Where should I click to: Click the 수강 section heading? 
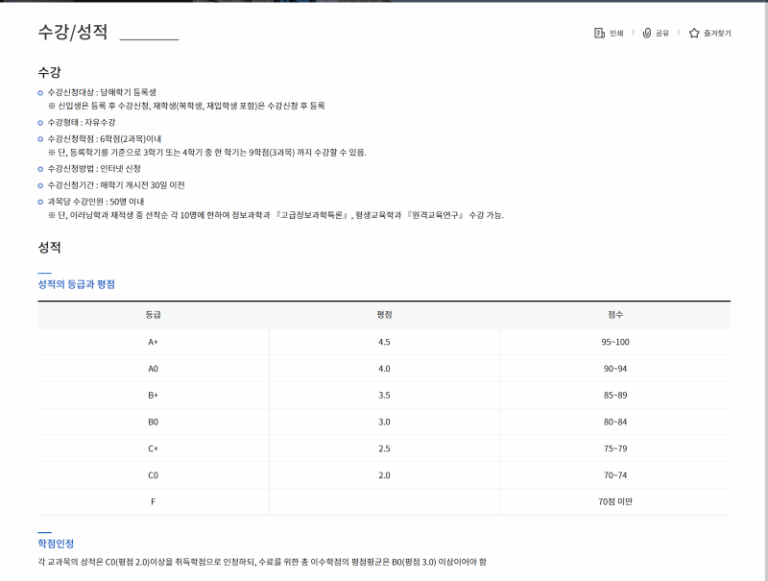tap(50, 72)
